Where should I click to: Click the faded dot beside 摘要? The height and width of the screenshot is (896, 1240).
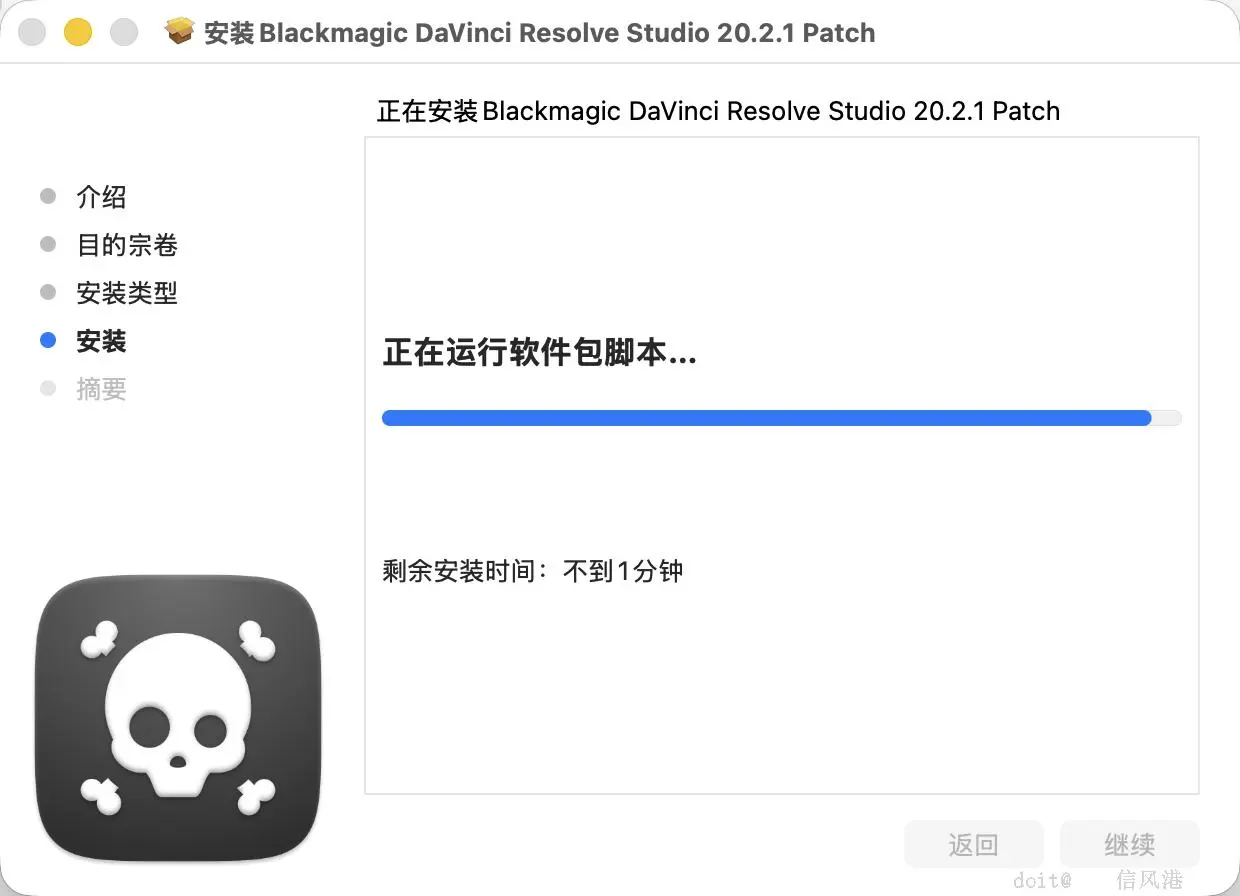(x=47, y=388)
